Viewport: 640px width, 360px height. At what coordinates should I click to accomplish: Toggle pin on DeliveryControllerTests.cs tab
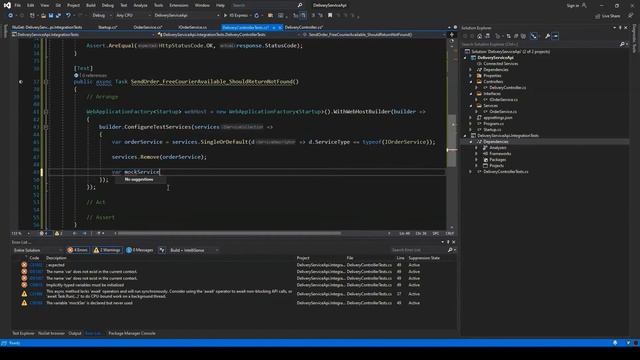274,27
